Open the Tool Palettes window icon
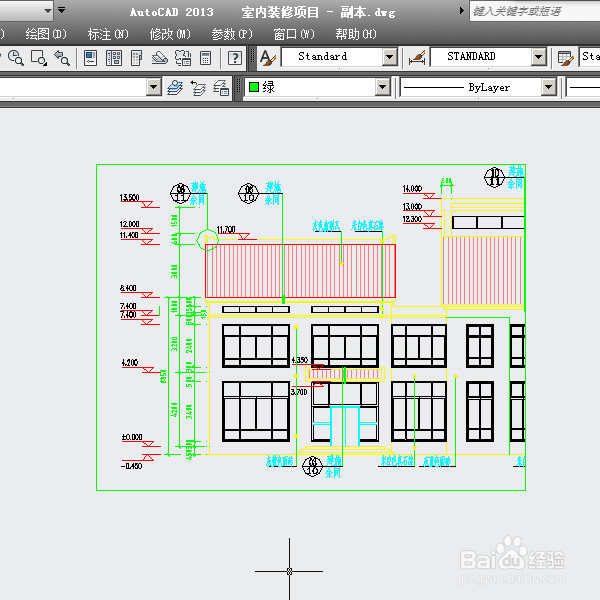 click(136, 58)
